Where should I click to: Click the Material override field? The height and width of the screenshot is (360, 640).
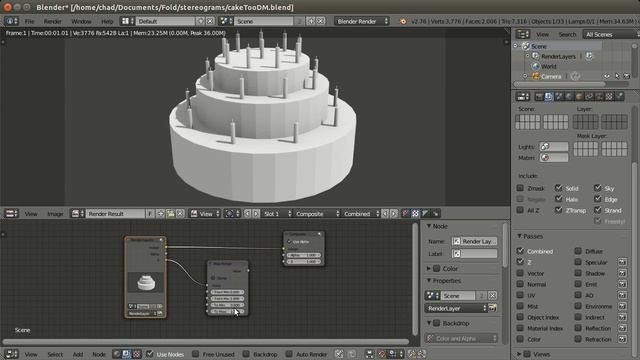(553, 158)
